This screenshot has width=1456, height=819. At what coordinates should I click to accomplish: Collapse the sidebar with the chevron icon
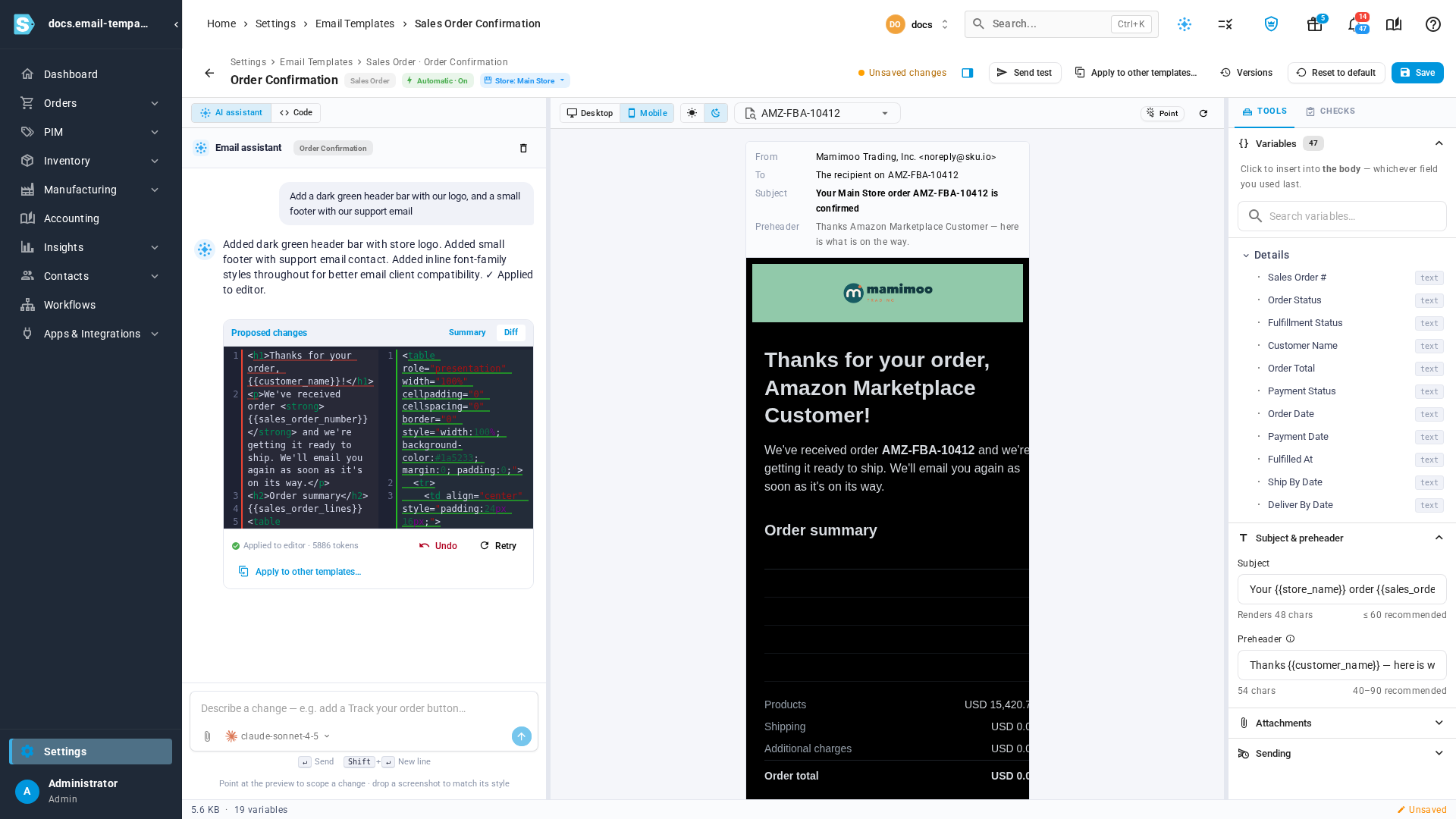(x=176, y=24)
